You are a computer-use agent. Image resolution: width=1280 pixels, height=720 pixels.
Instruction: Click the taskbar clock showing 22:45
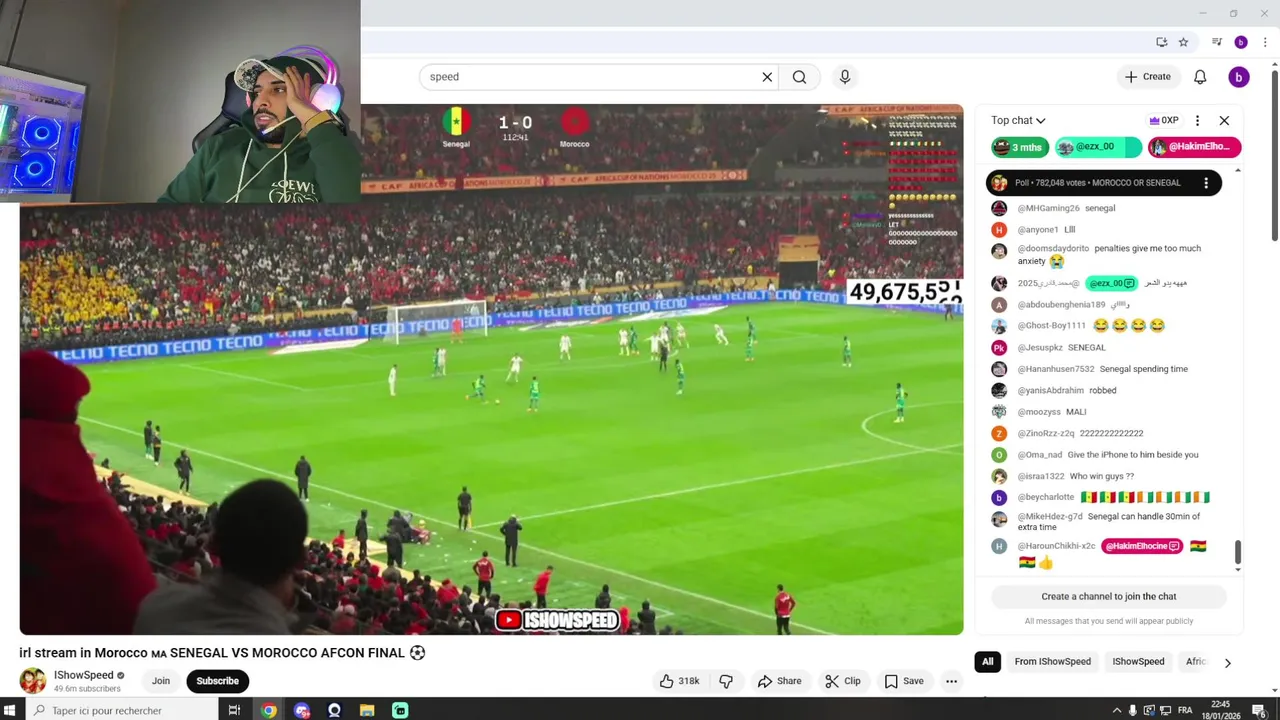click(x=1223, y=710)
